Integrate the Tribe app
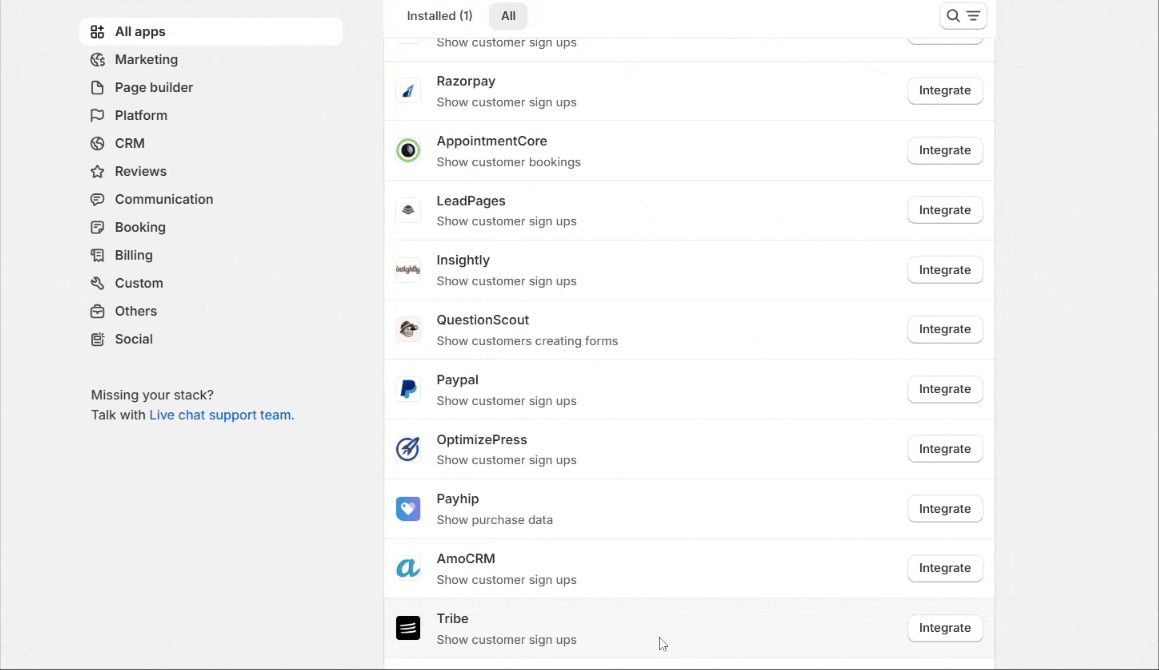1159x670 pixels. pos(945,628)
